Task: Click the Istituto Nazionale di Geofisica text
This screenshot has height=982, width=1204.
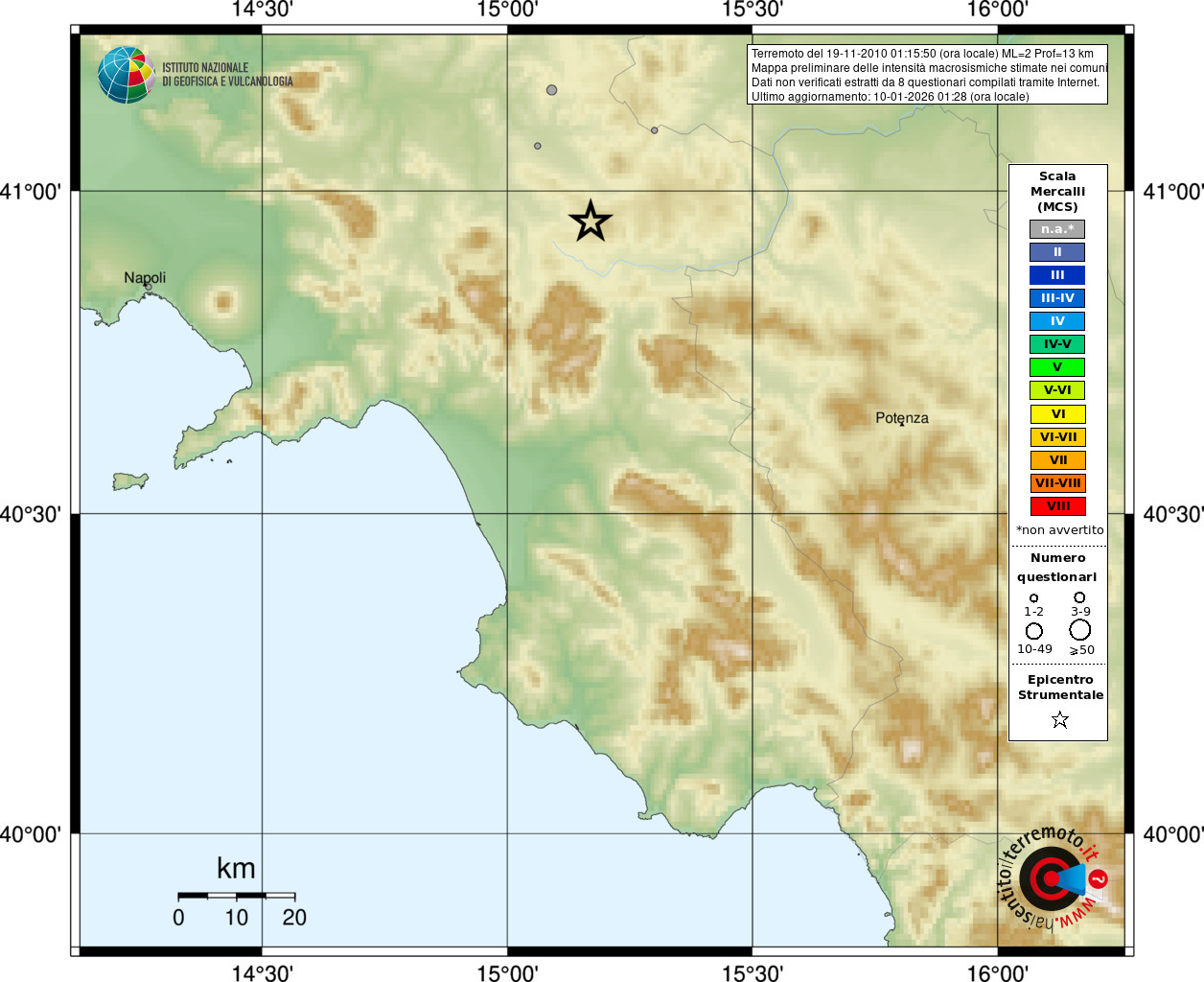Action: (x=227, y=75)
